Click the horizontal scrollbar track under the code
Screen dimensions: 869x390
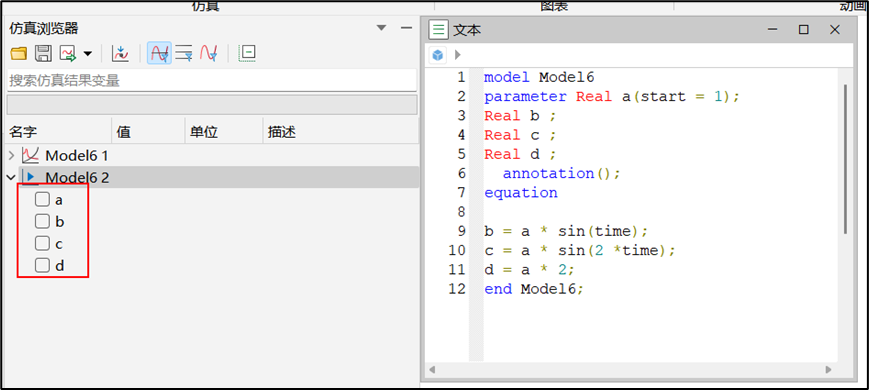[x=631, y=369]
